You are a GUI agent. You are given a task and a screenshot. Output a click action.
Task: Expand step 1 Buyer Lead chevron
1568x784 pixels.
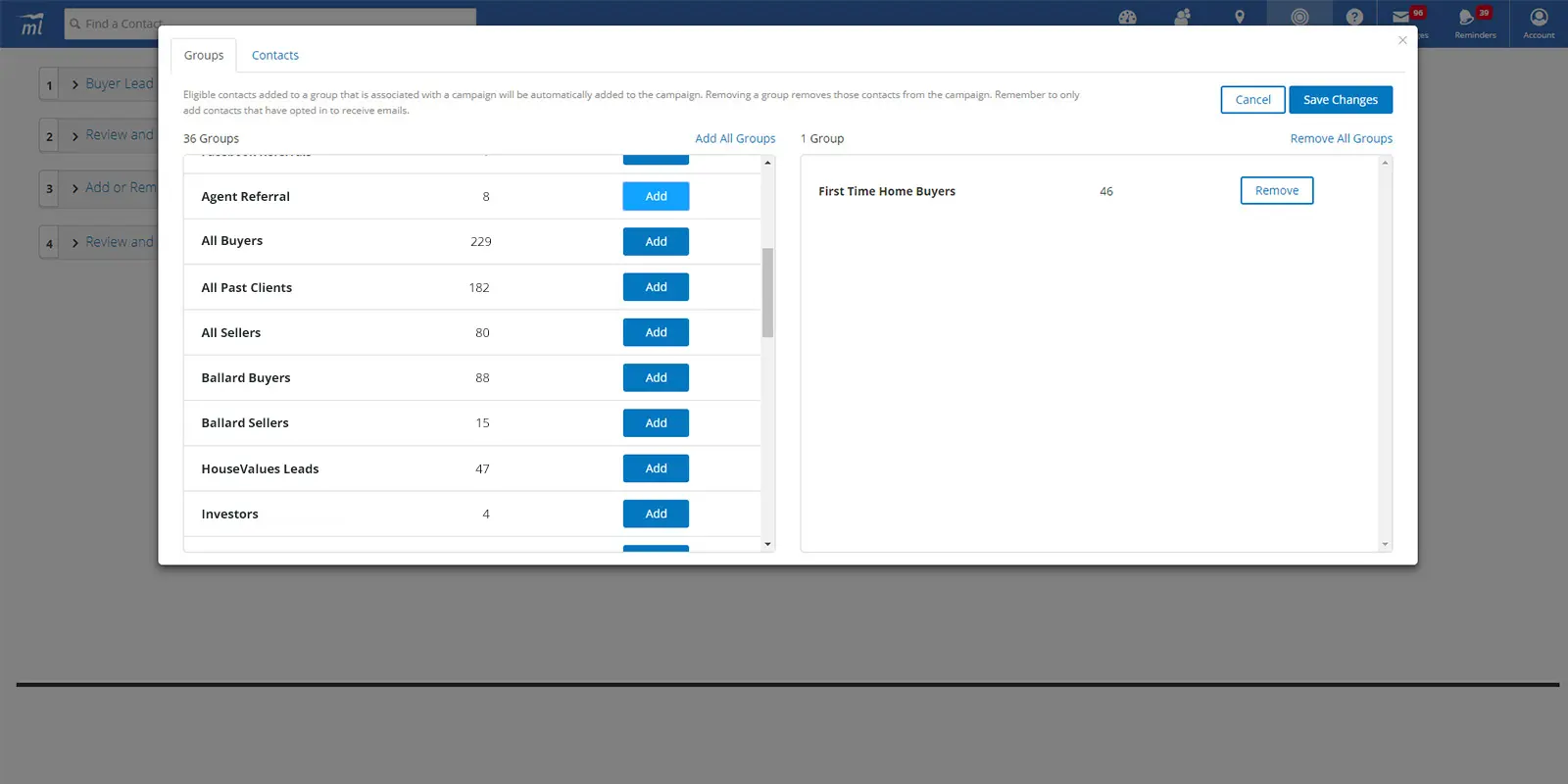pos(75,85)
